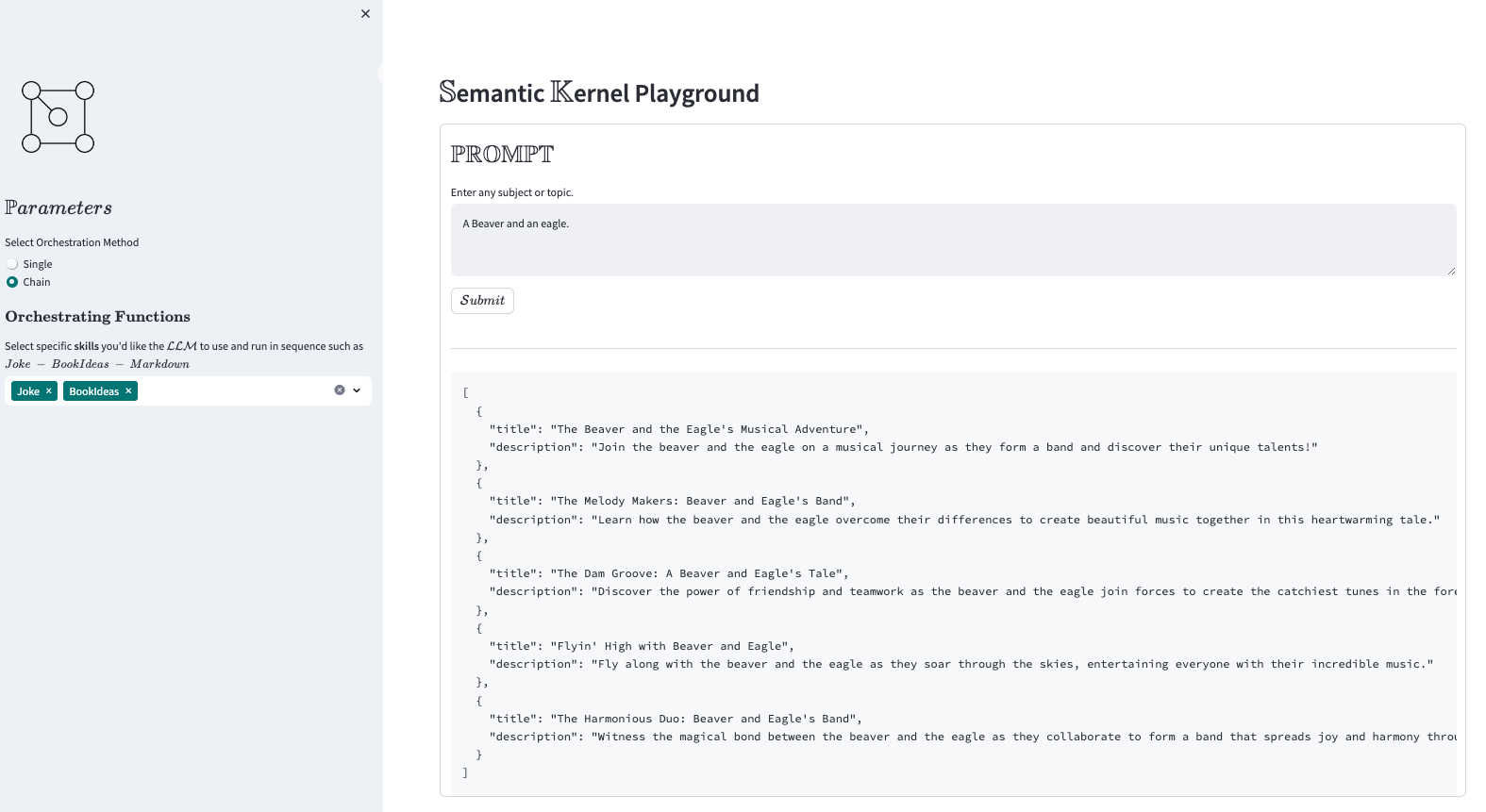Remove the Joke skill tag
Image resolution: width=1486 pixels, height=812 pixels.
[49, 391]
